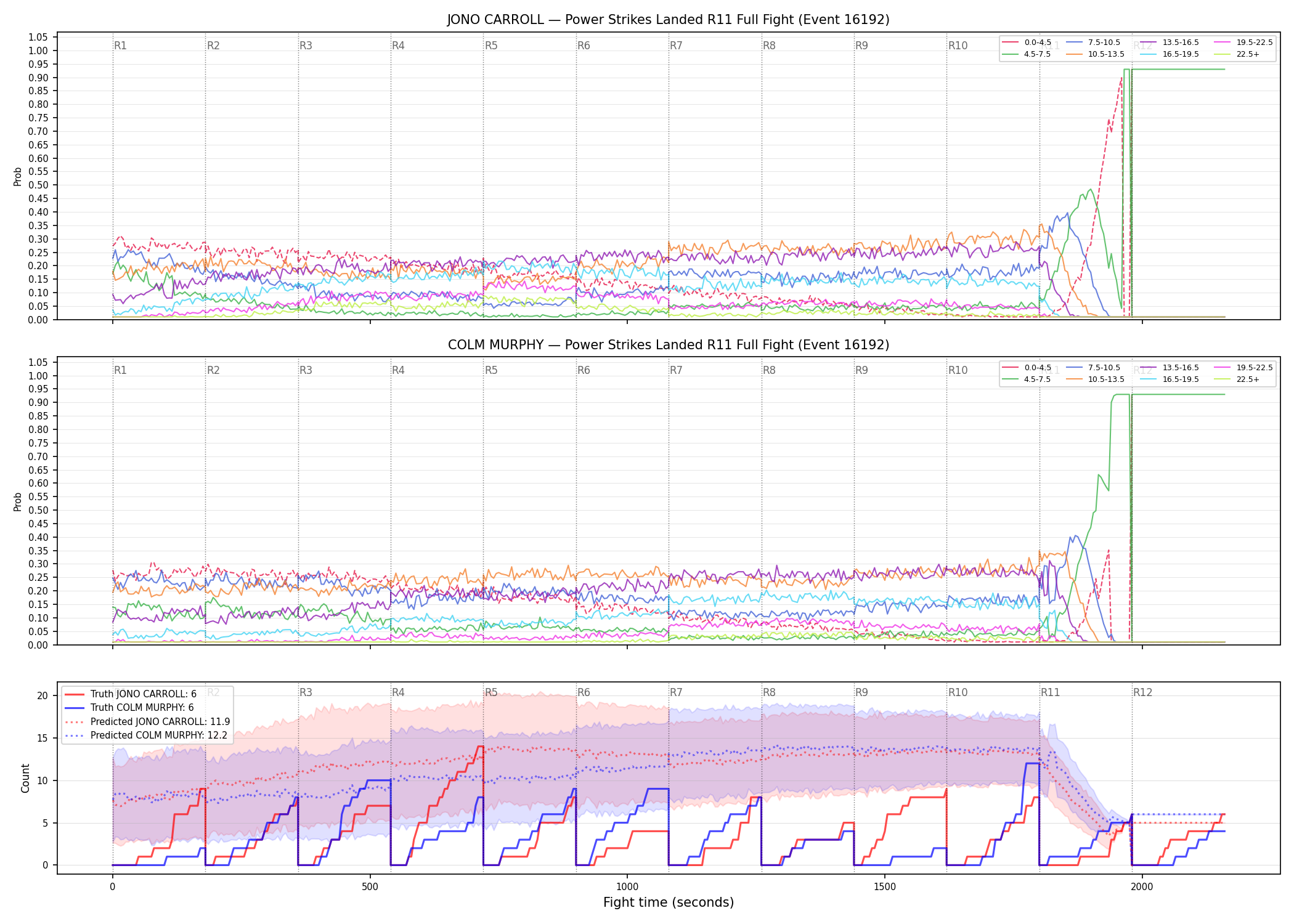Click the R7 round marker in top chart
The height and width of the screenshot is (924, 1294).
(x=676, y=46)
